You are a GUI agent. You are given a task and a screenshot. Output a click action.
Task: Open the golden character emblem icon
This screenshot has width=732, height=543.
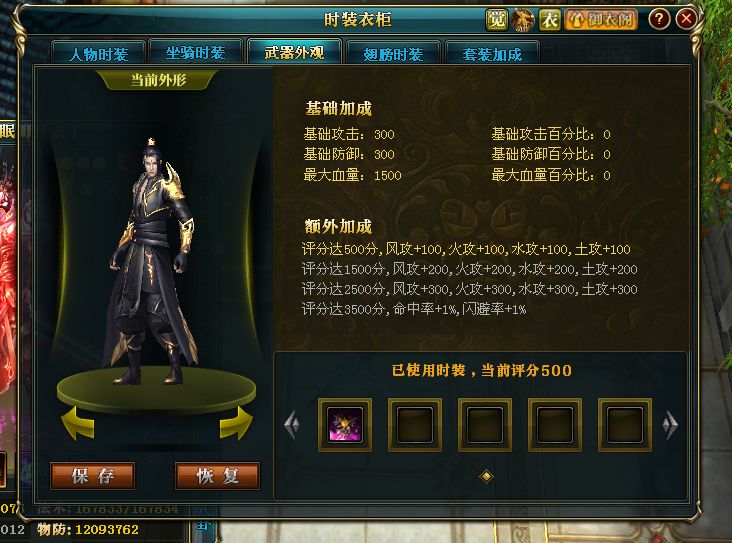point(522,20)
